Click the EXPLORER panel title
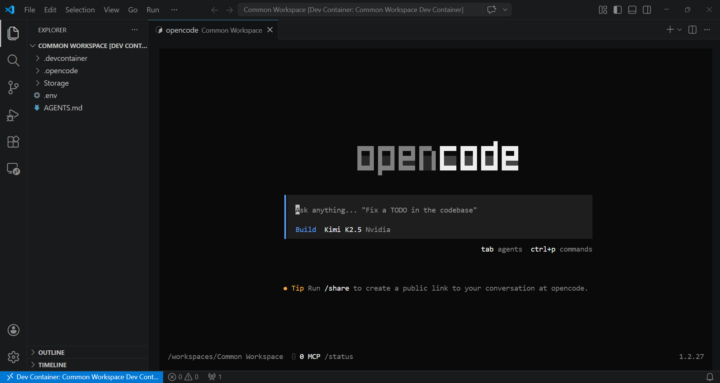Screen dimensions: 720x383 coord(52,30)
